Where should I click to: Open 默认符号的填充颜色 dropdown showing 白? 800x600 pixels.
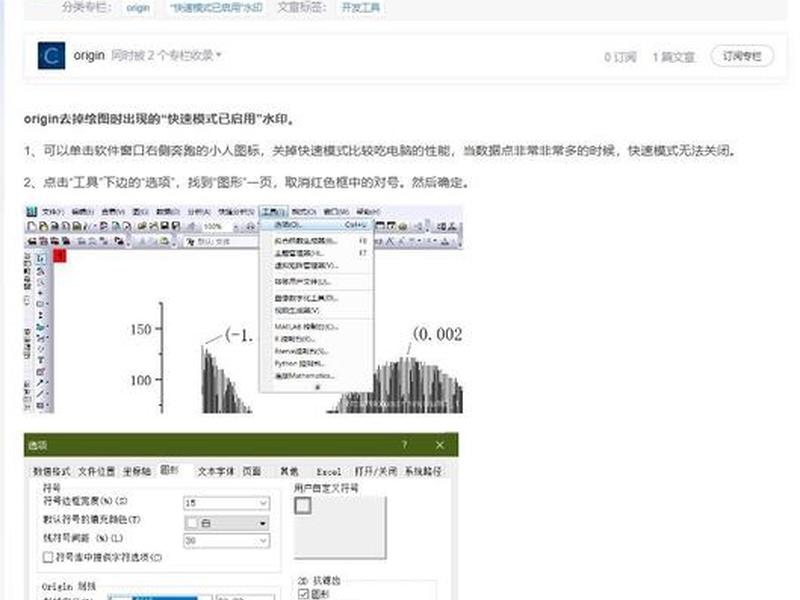coord(226,523)
